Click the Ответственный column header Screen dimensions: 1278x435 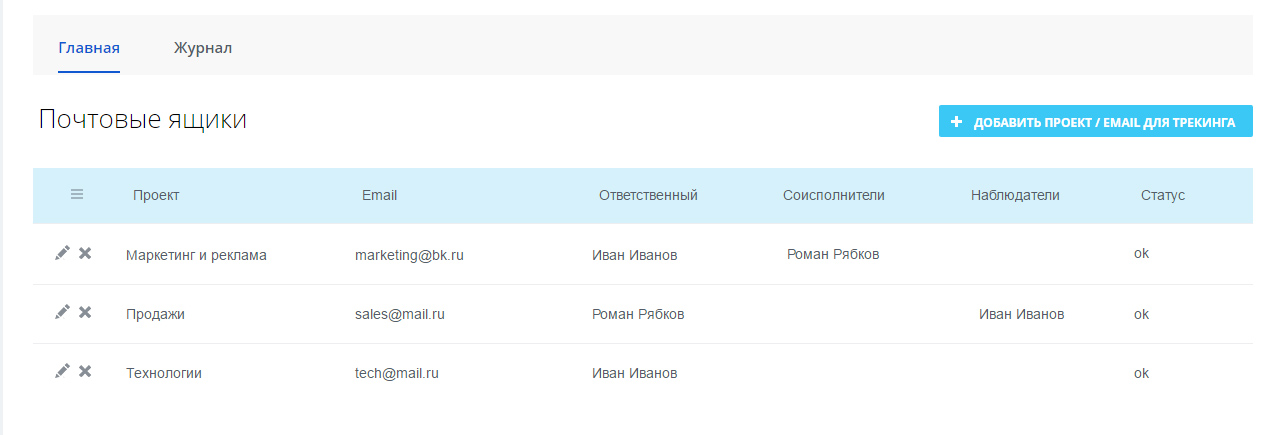[x=648, y=195]
